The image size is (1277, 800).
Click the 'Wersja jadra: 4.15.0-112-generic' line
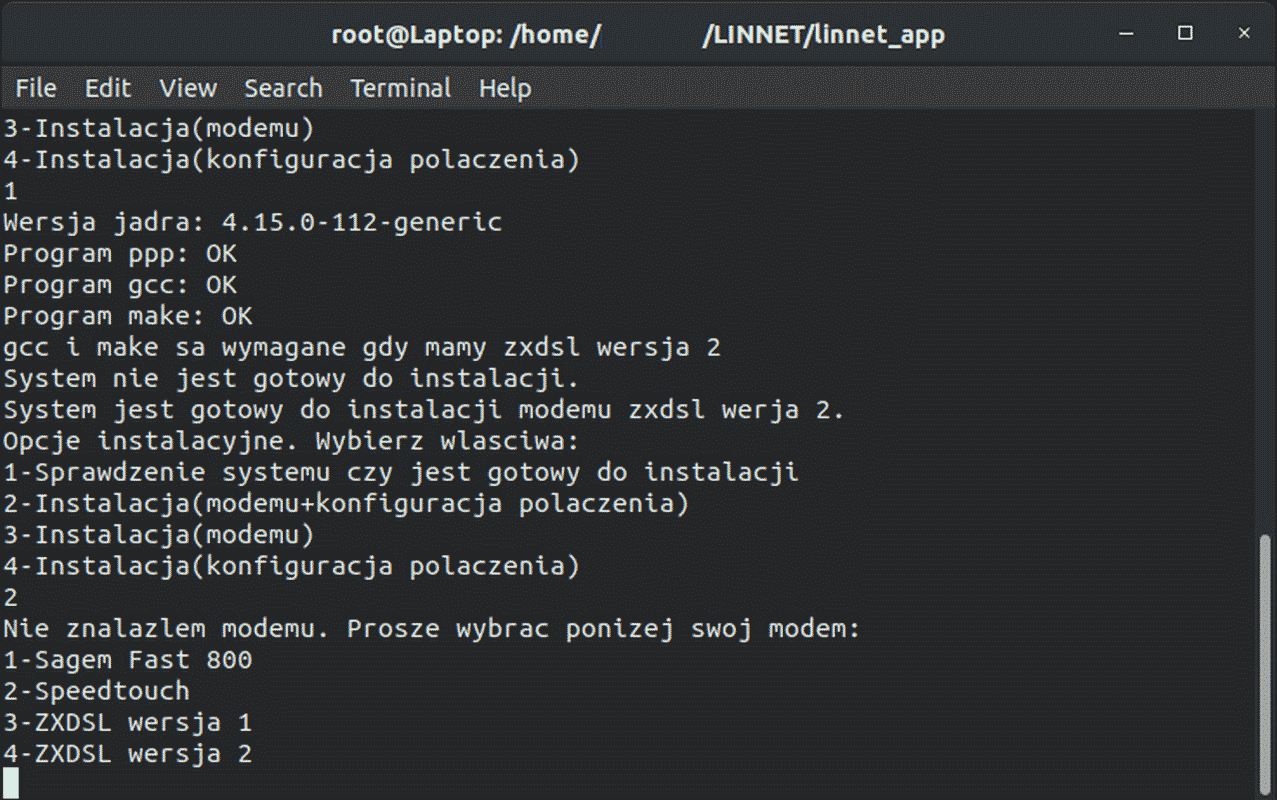(x=253, y=222)
